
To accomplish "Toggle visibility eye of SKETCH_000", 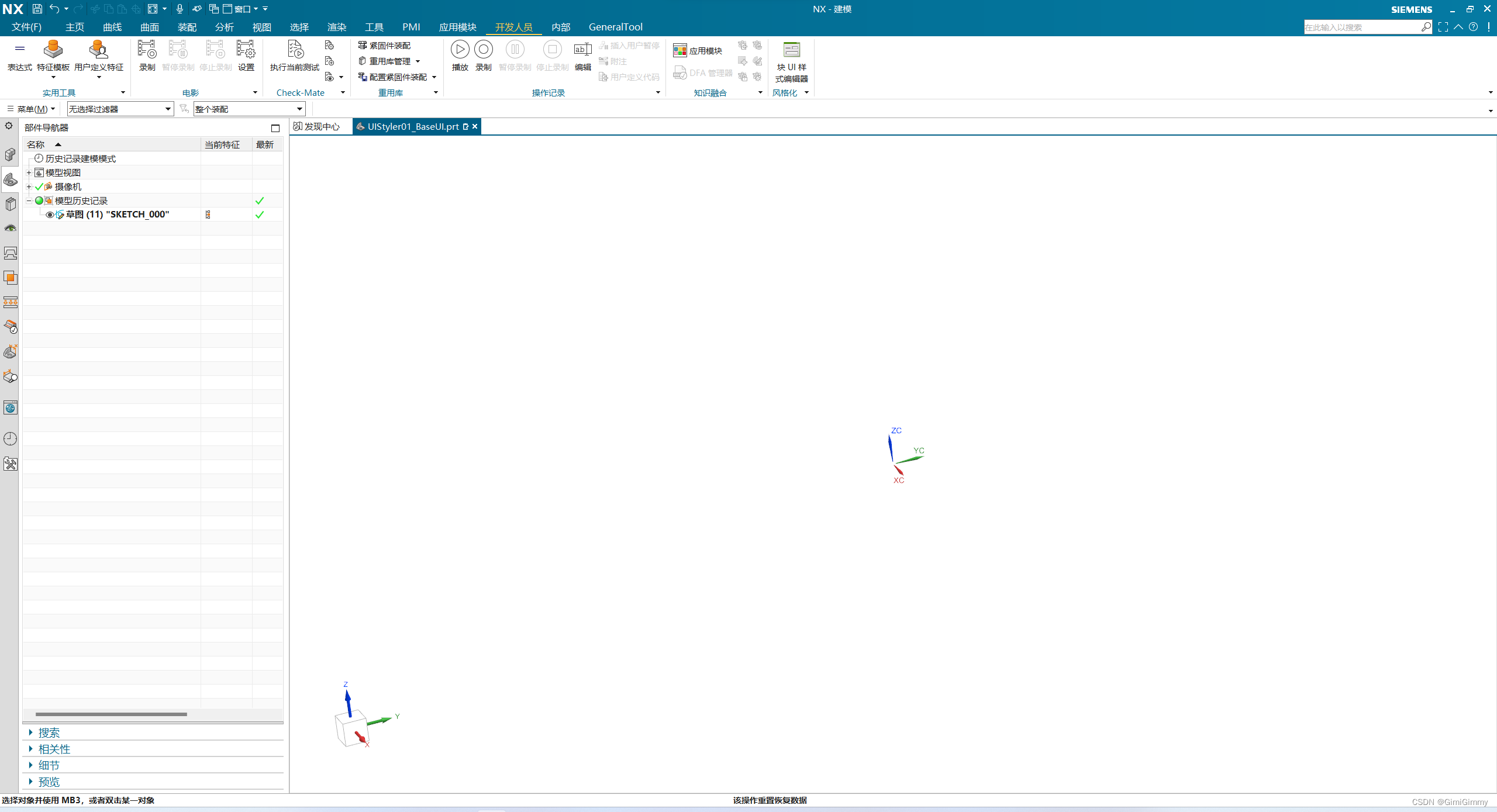I will 50,215.
